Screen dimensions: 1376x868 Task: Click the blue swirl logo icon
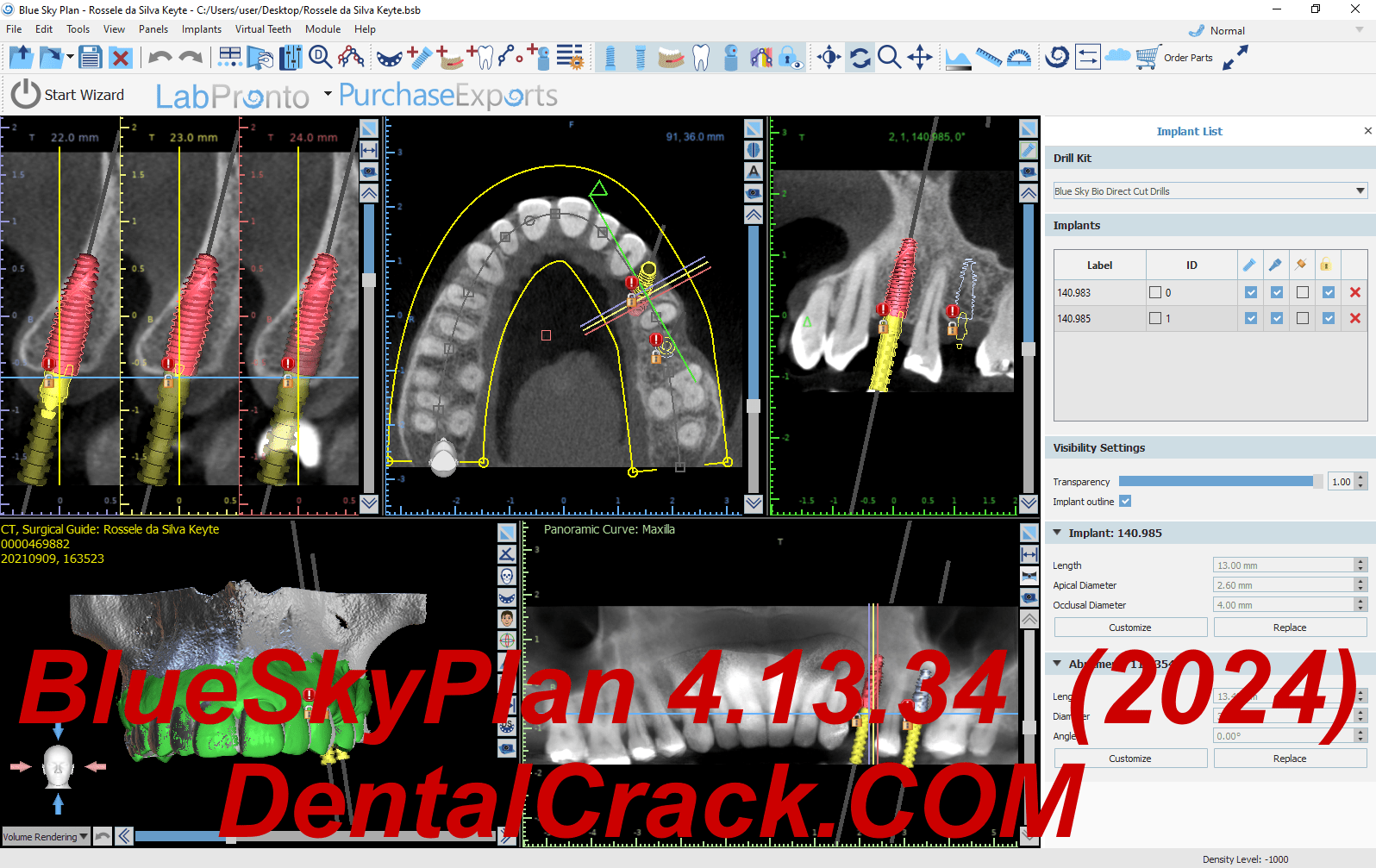pos(1057,58)
